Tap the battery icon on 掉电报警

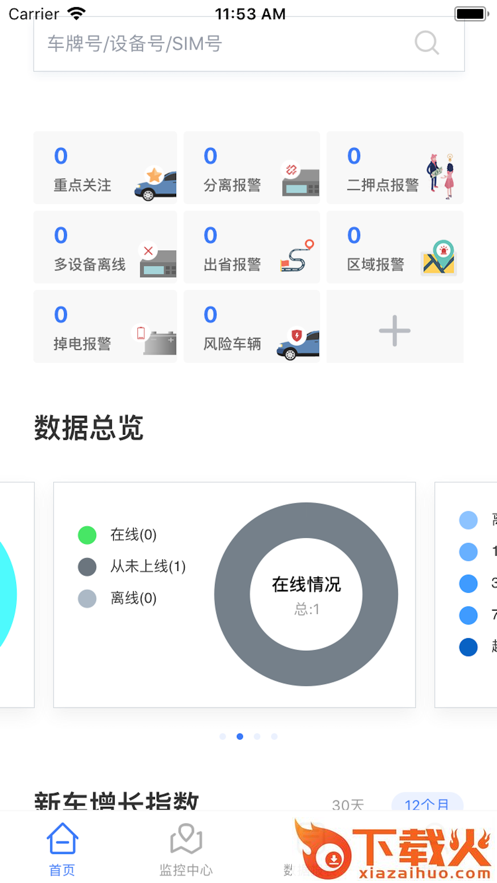pos(154,340)
